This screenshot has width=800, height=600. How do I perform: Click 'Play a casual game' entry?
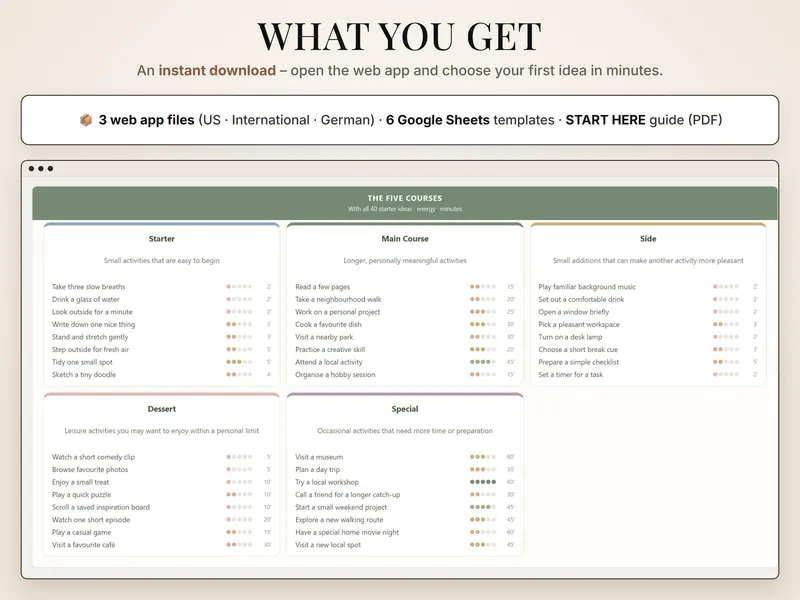click(162, 532)
